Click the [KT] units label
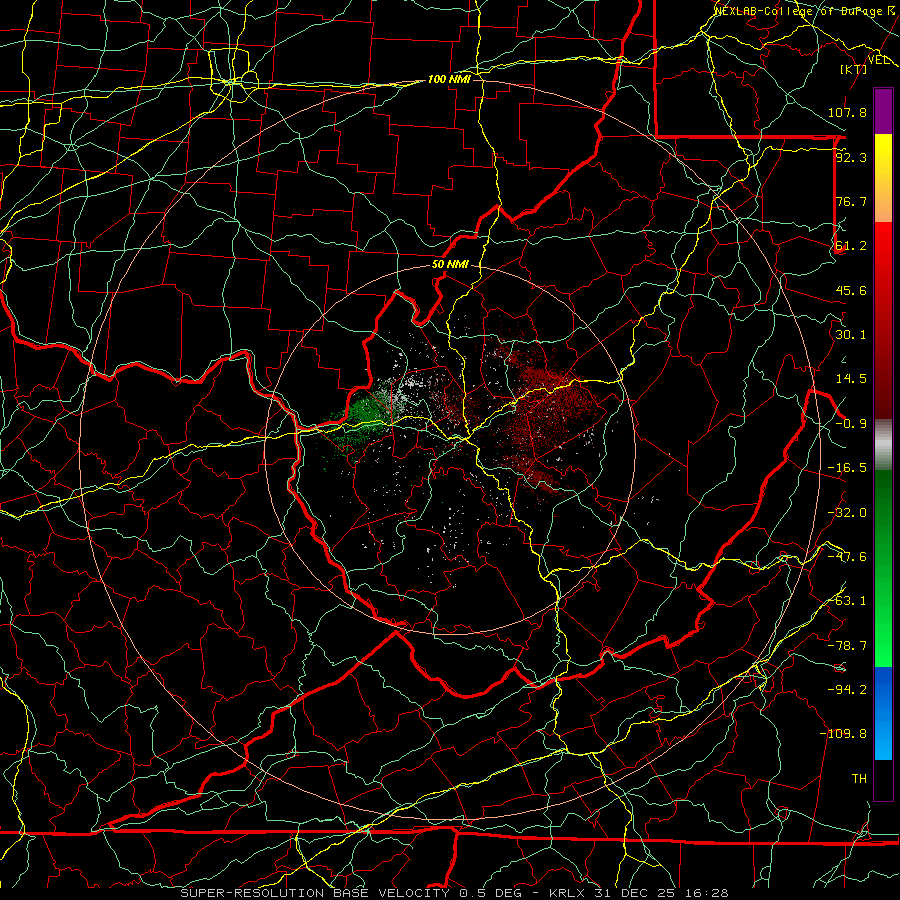 click(x=854, y=69)
